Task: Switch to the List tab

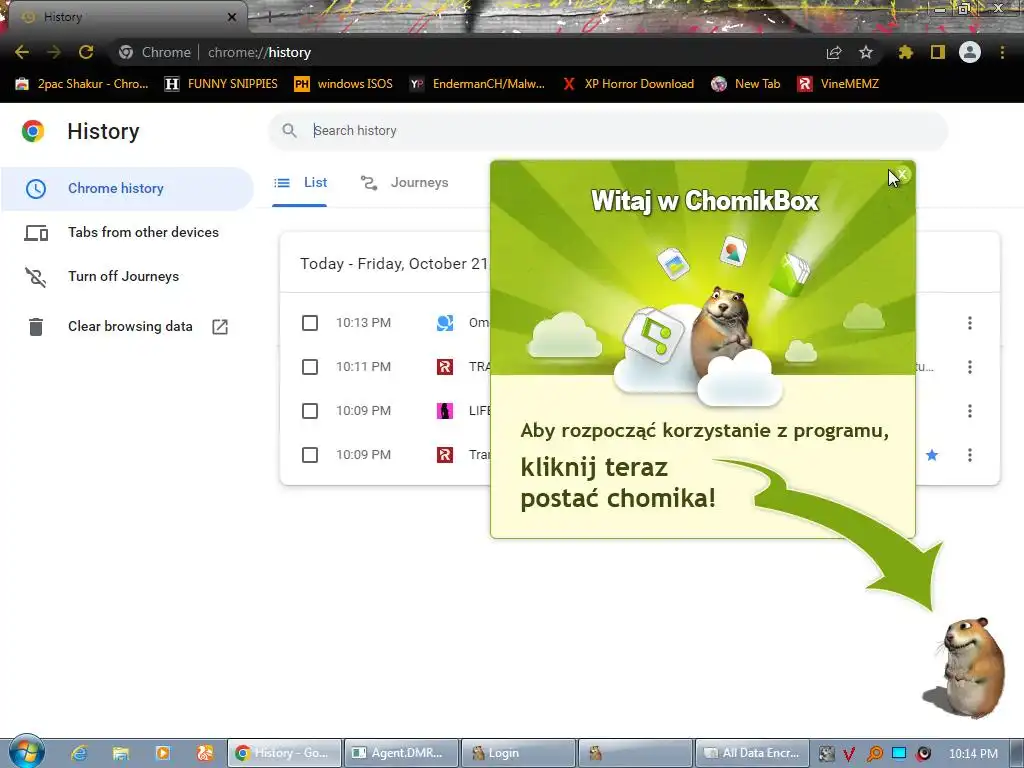Action: point(300,183)
